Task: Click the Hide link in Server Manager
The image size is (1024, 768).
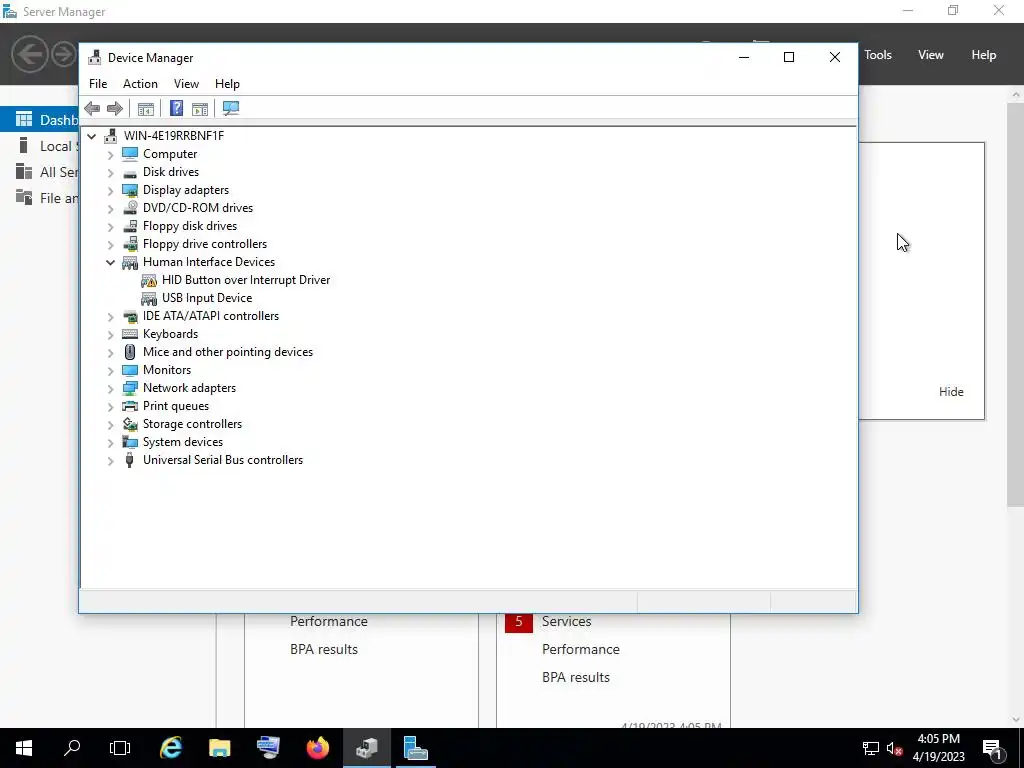Action: click(951, 392)
